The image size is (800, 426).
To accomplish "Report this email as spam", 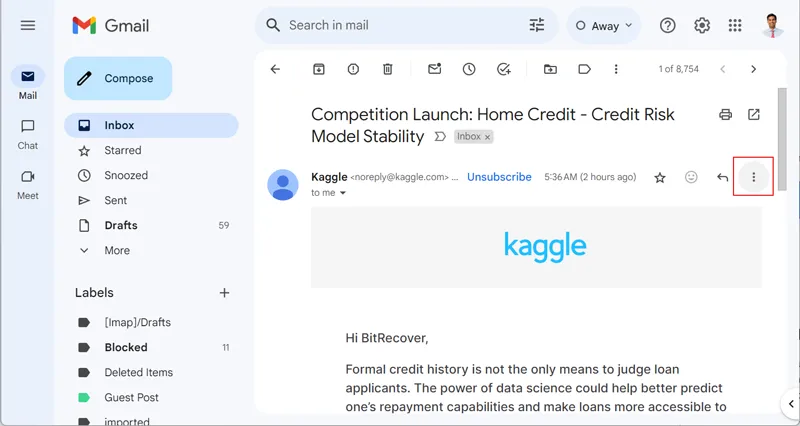I will 353,69.
